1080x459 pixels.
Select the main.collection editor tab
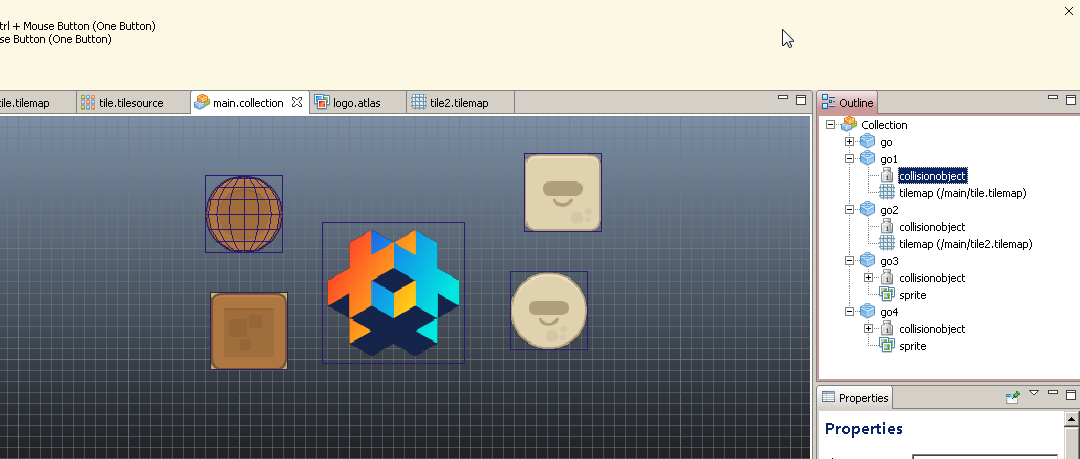click(249, 103)
